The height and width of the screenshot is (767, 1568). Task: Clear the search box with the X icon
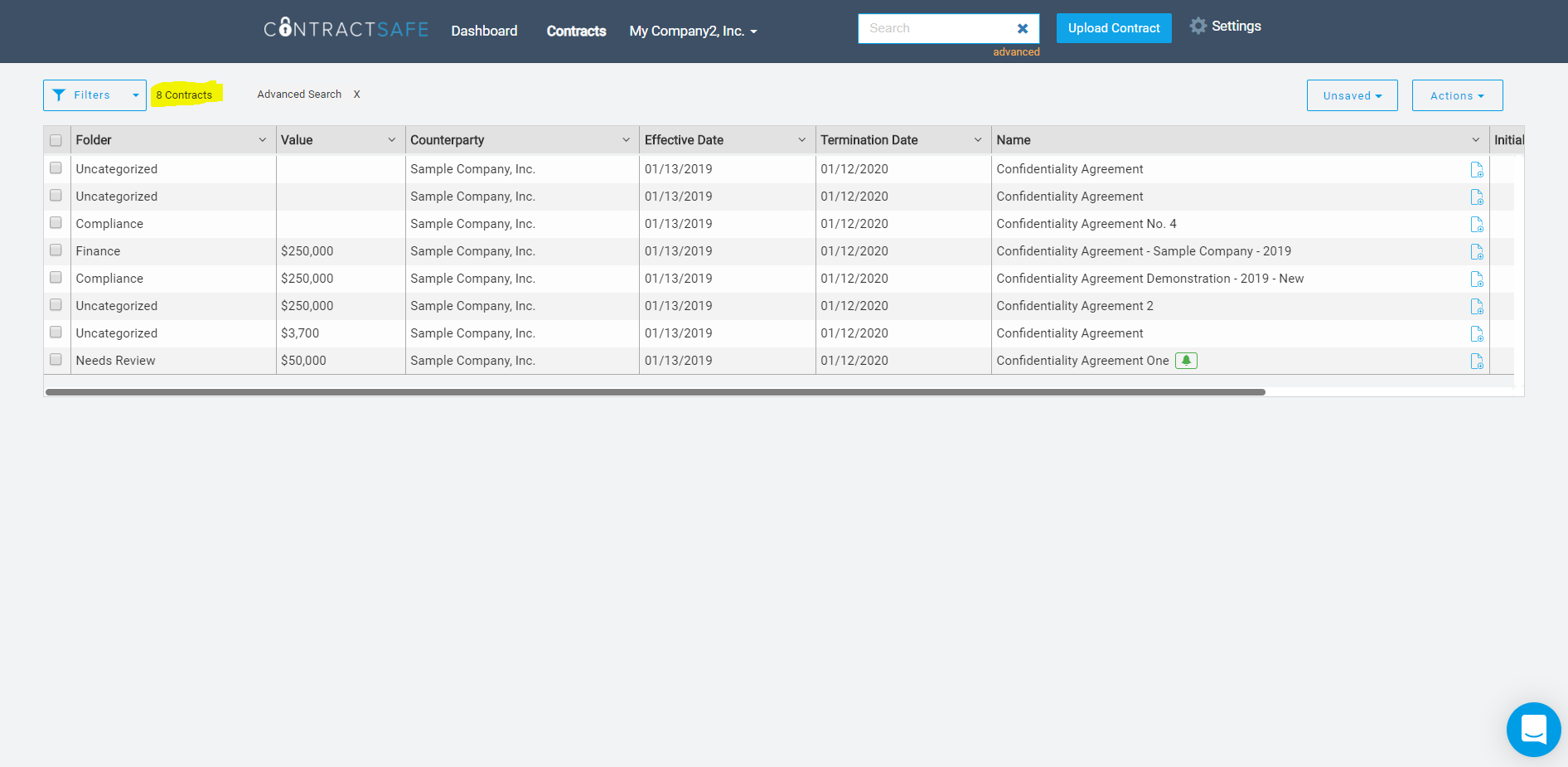(1023, 28)
